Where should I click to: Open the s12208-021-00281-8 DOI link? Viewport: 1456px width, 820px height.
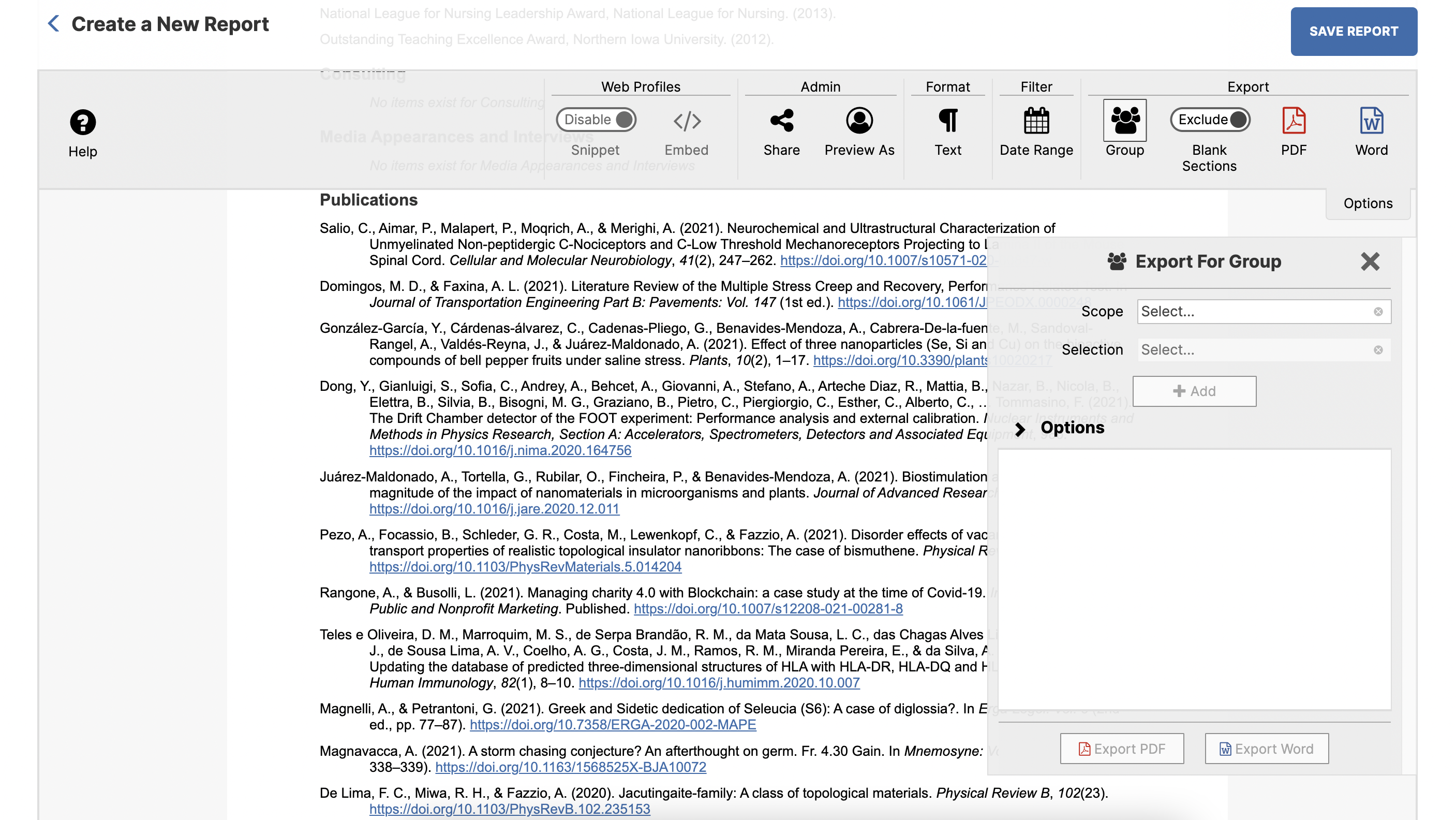(768, 609)
